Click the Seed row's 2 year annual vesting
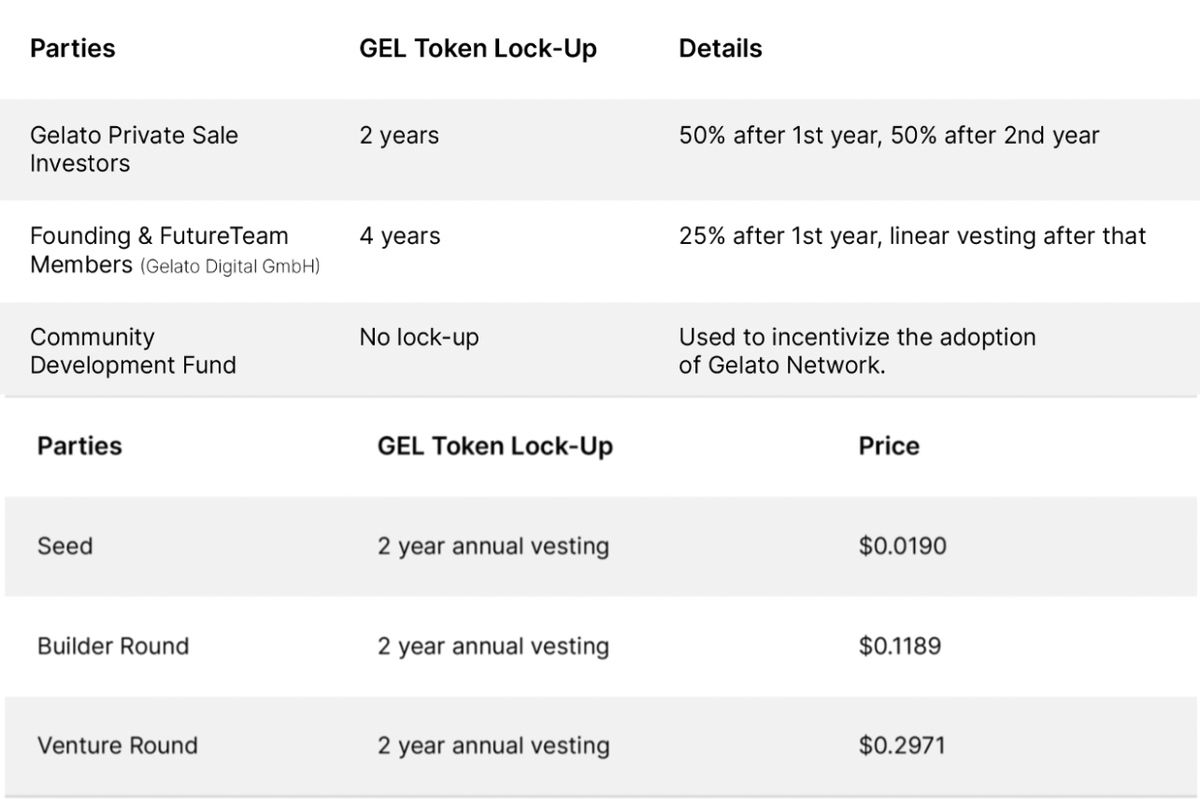This screenshot has width=1200, height=799. [493, 546]
